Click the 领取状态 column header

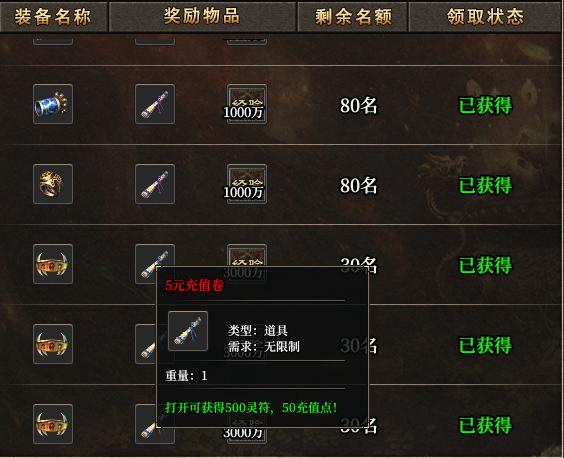[x=486, y=17]
